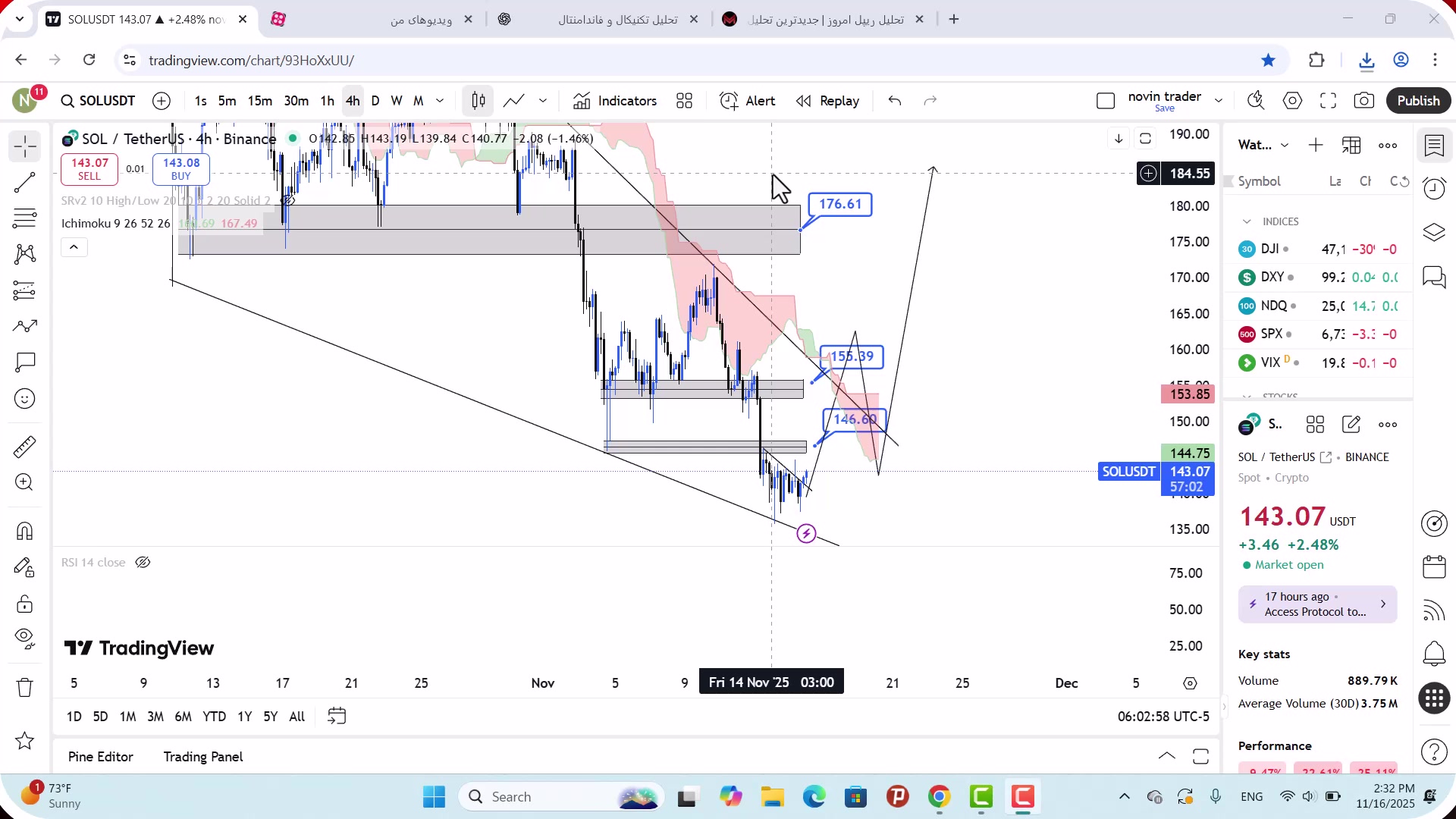Undo the last chart action

pos(895,101)
